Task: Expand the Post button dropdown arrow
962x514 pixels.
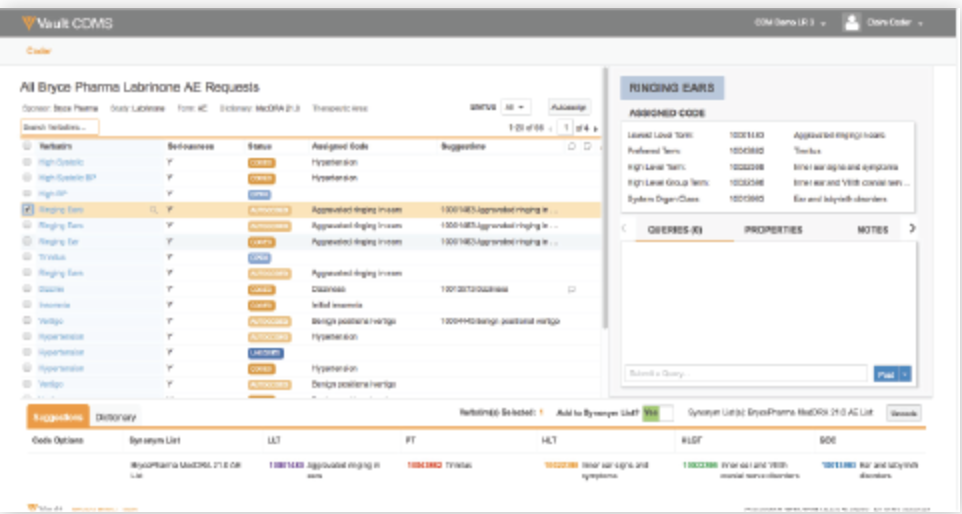Action: click(x=905, y=374)
